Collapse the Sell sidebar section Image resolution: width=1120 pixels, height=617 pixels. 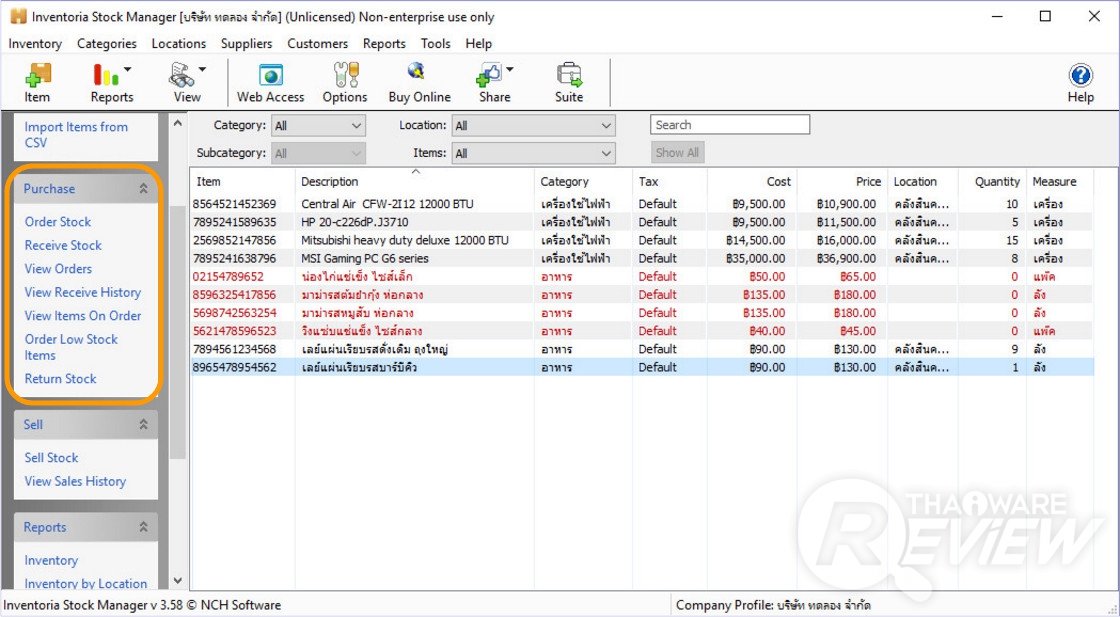[143, 425]
